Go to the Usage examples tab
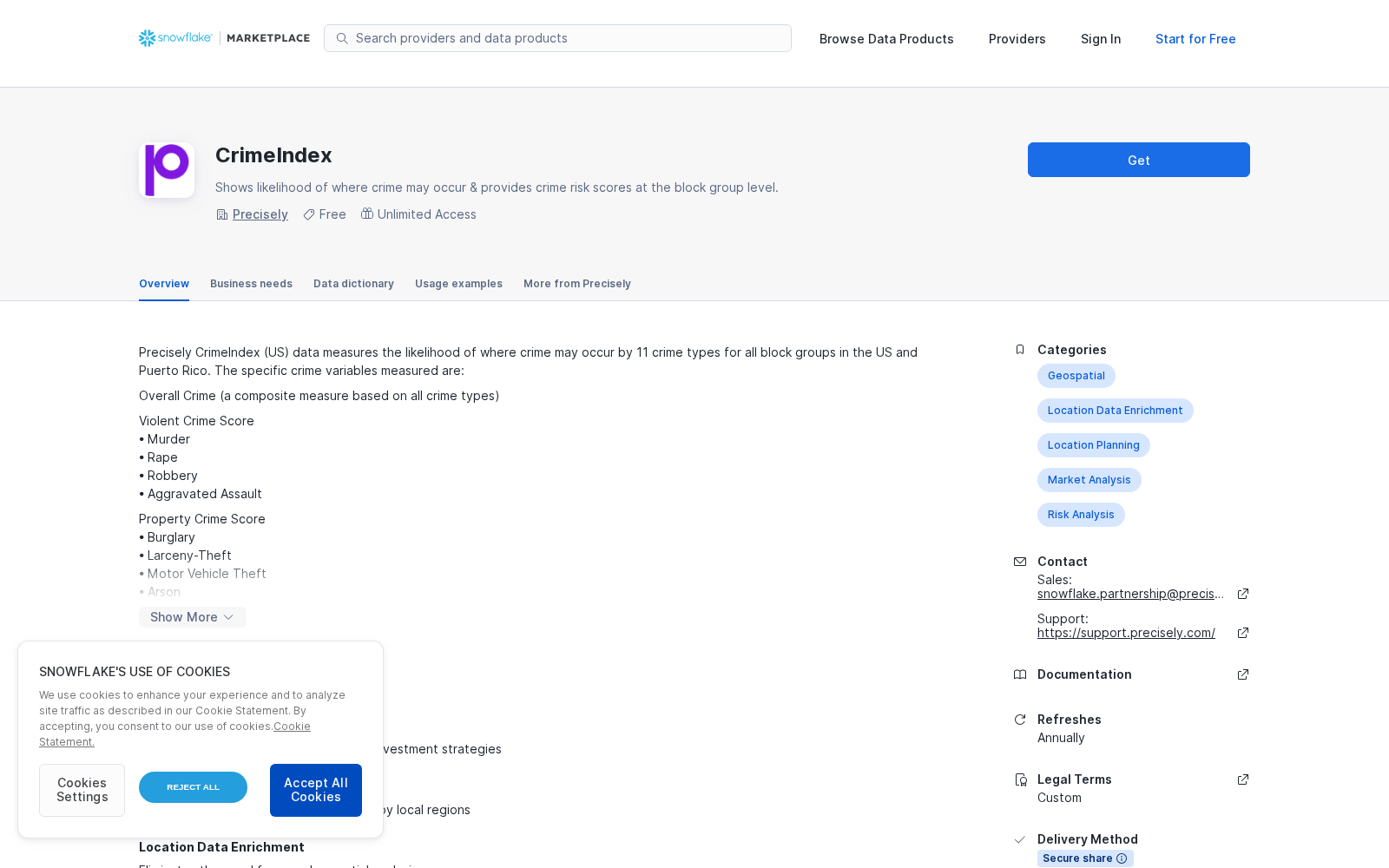This screenshot has height=868, width=1389. [458, 284]
